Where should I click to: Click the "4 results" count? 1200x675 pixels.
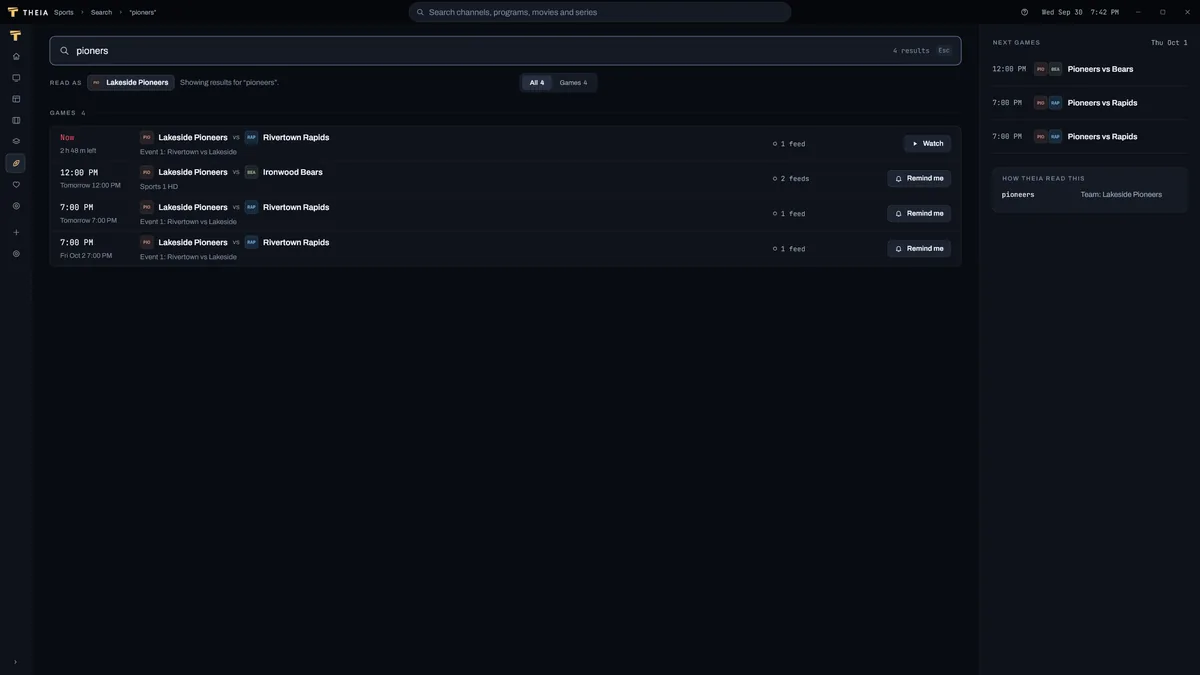(911, 51)
